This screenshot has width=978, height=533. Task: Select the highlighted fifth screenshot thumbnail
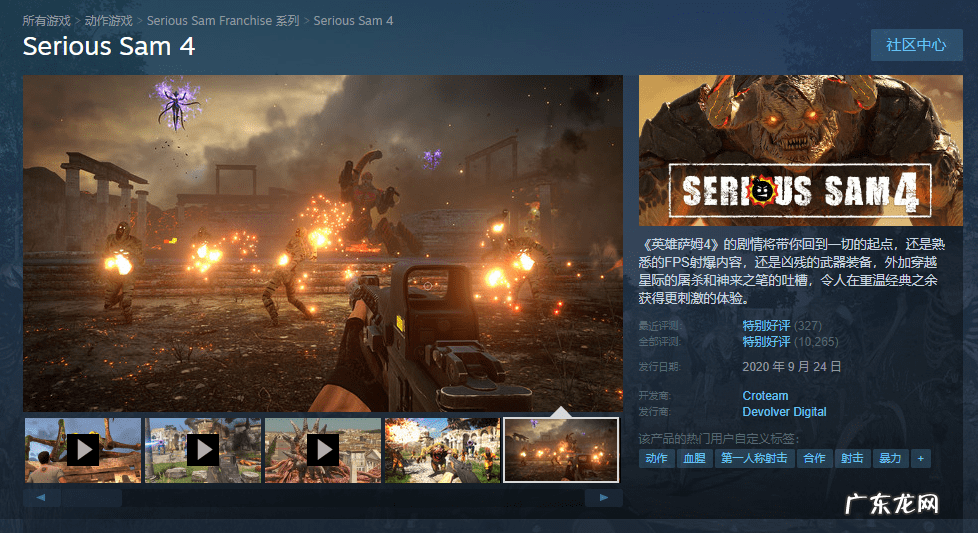(x=562, y=450)
